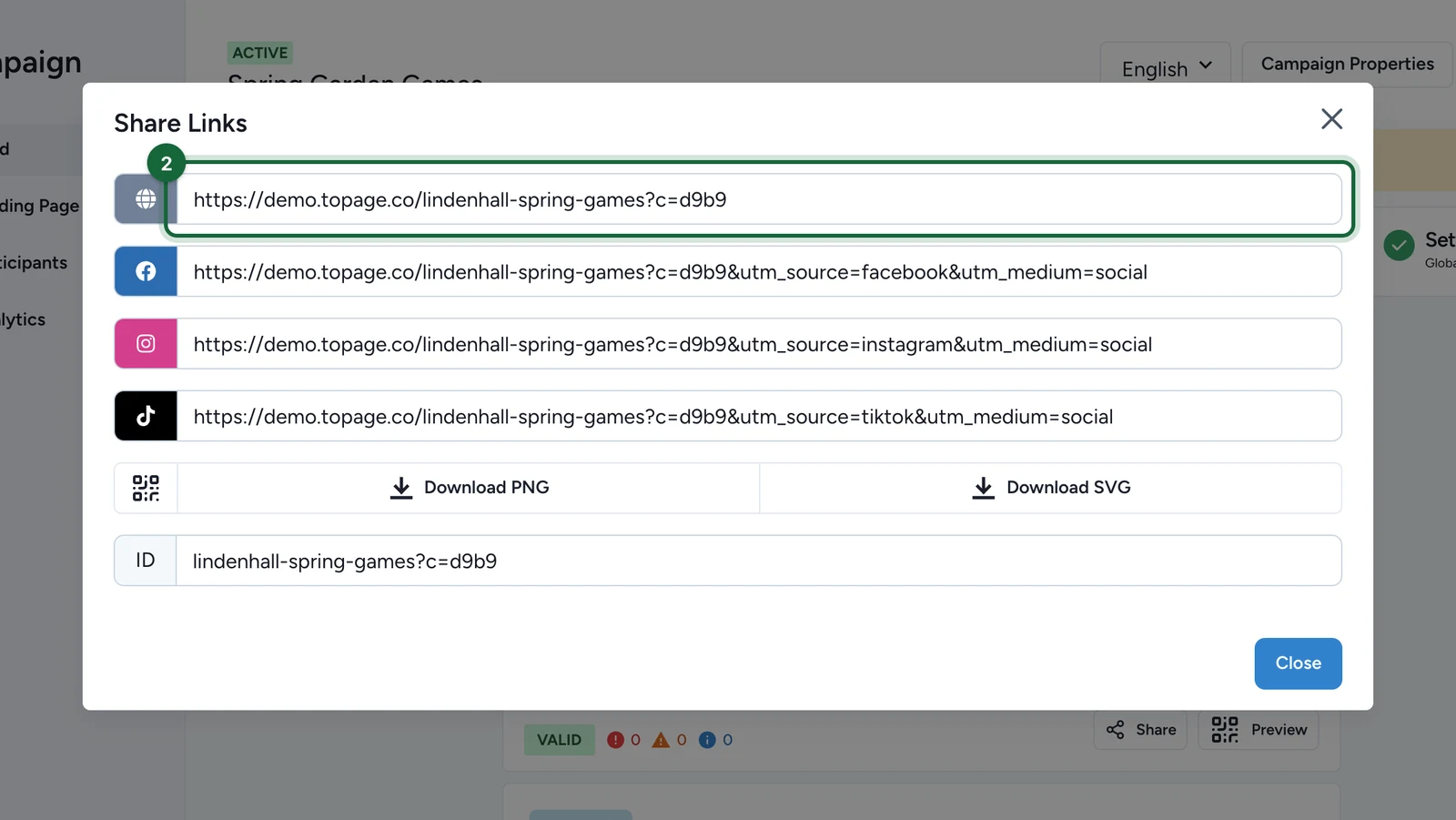
Task: Select the plain web link URL field
Action: click(759, 199)
